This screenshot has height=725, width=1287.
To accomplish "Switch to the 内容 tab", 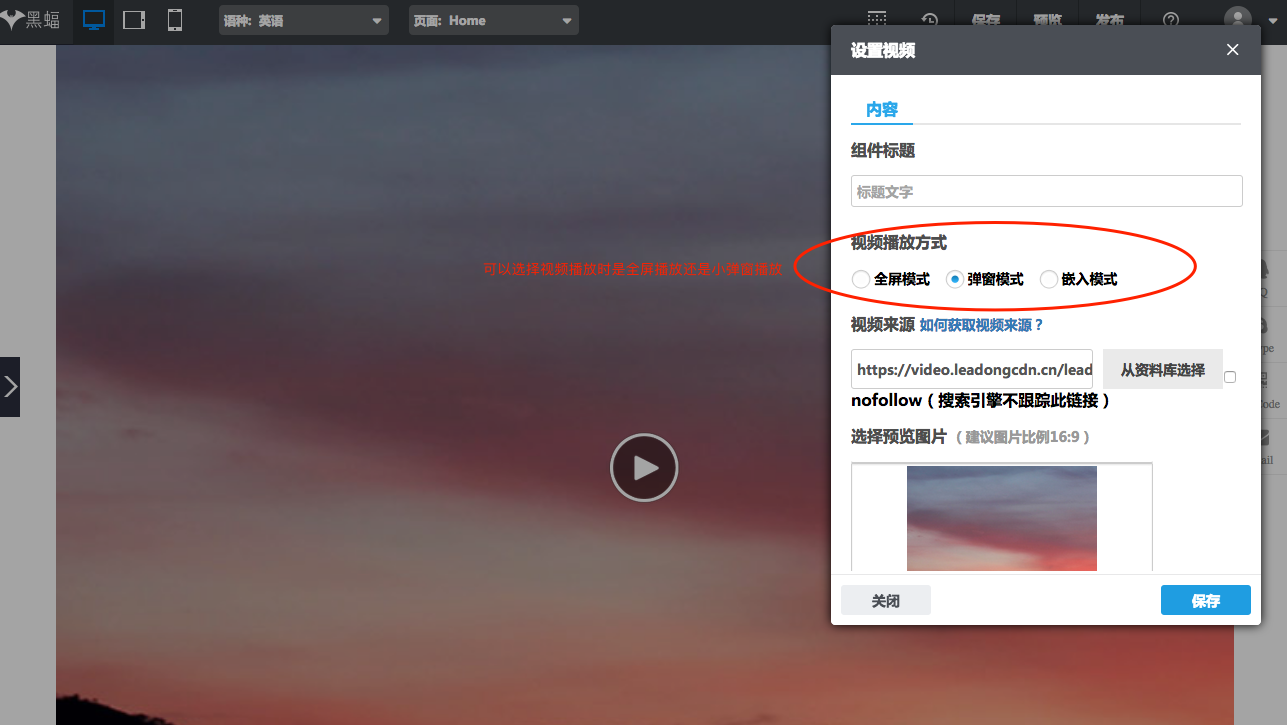I will (x=881, y=110).
